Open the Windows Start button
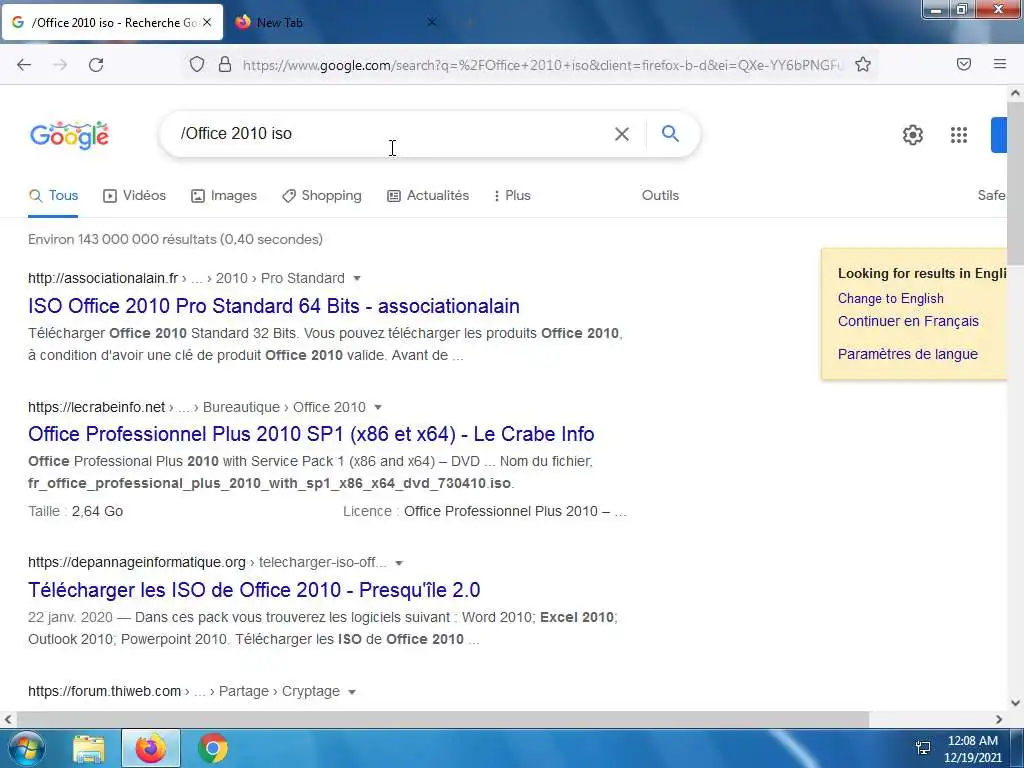Viewport: 1024px width, 768px height. pos(25,748)
